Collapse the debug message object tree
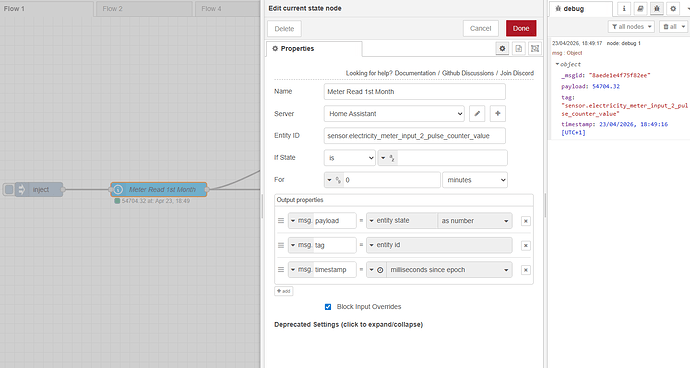Viewport: 690px width, 368px height. point(557,64)
